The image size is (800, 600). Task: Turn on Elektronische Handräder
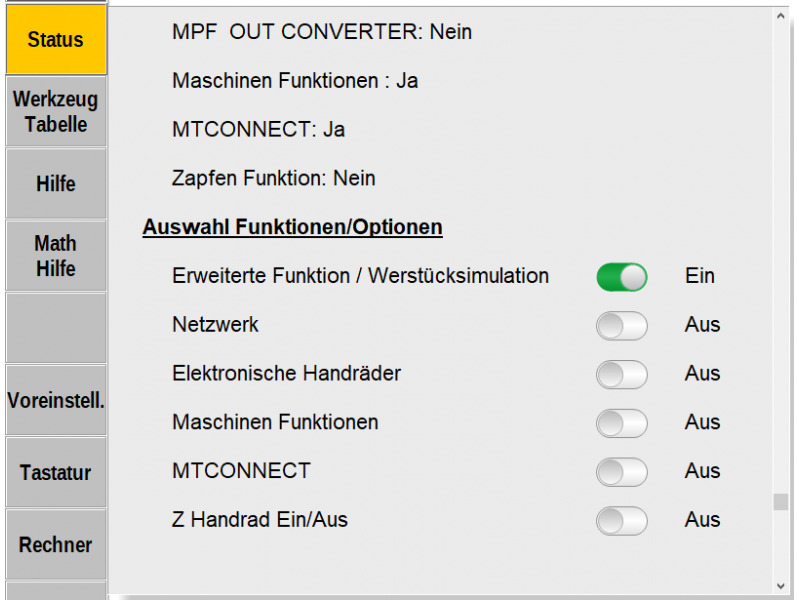click(622, 374)
